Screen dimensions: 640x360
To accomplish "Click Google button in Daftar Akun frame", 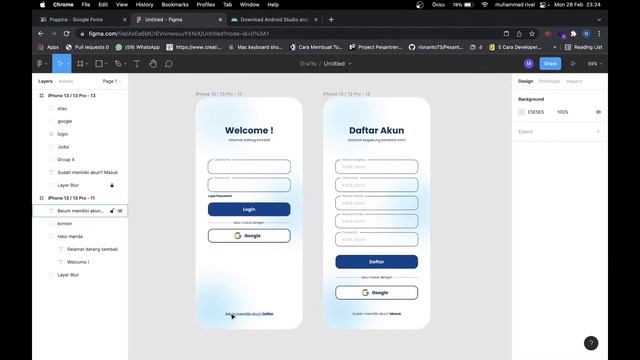I will (376, 293).
